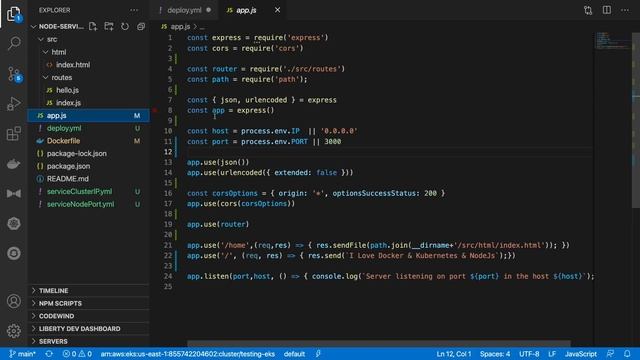Open Explorer more actions ellipsis
The image size is (640, 360).
[x=134, y=10]
